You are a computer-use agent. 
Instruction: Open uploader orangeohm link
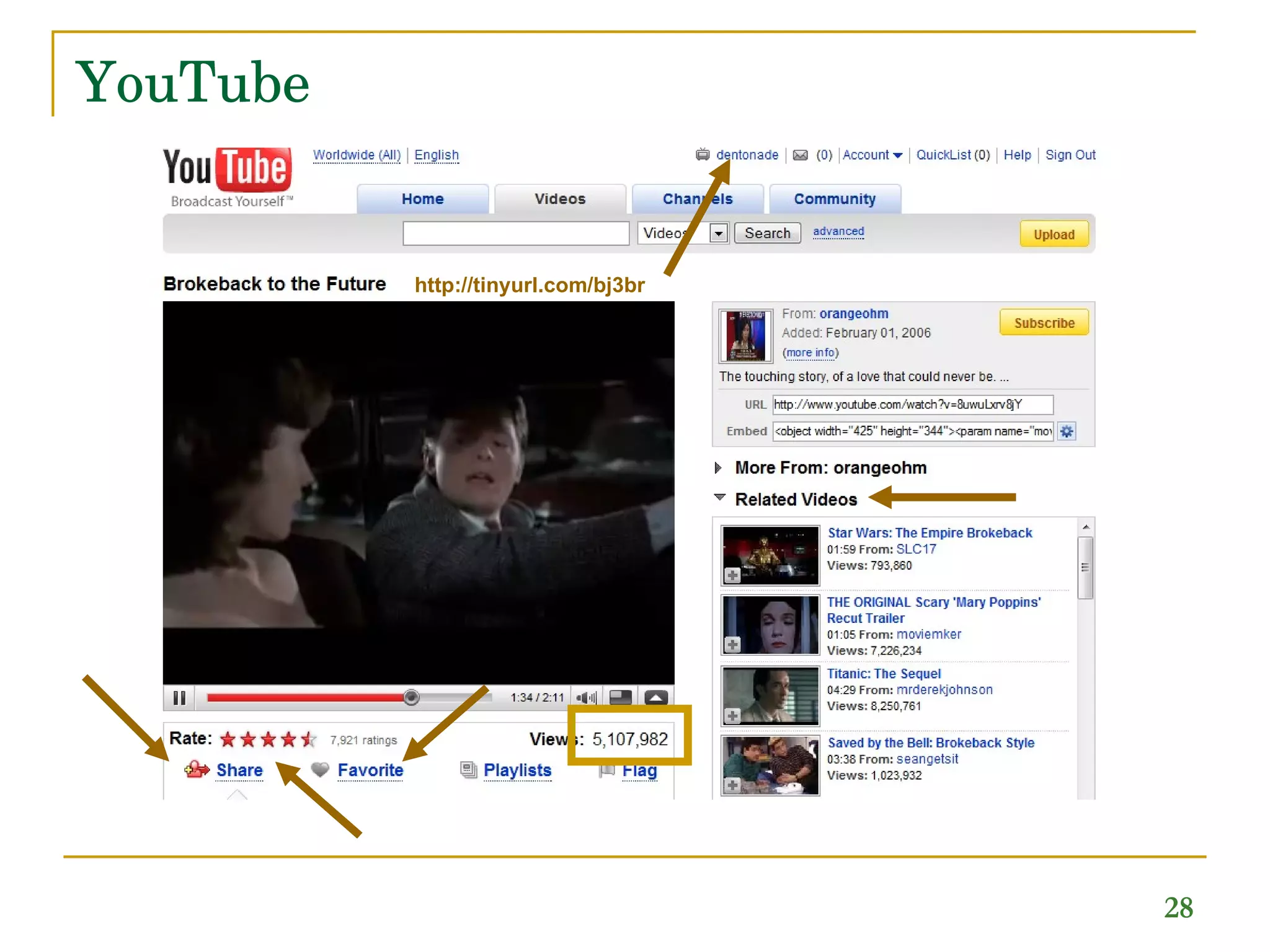pyautogui.click(x=854, y=314)
